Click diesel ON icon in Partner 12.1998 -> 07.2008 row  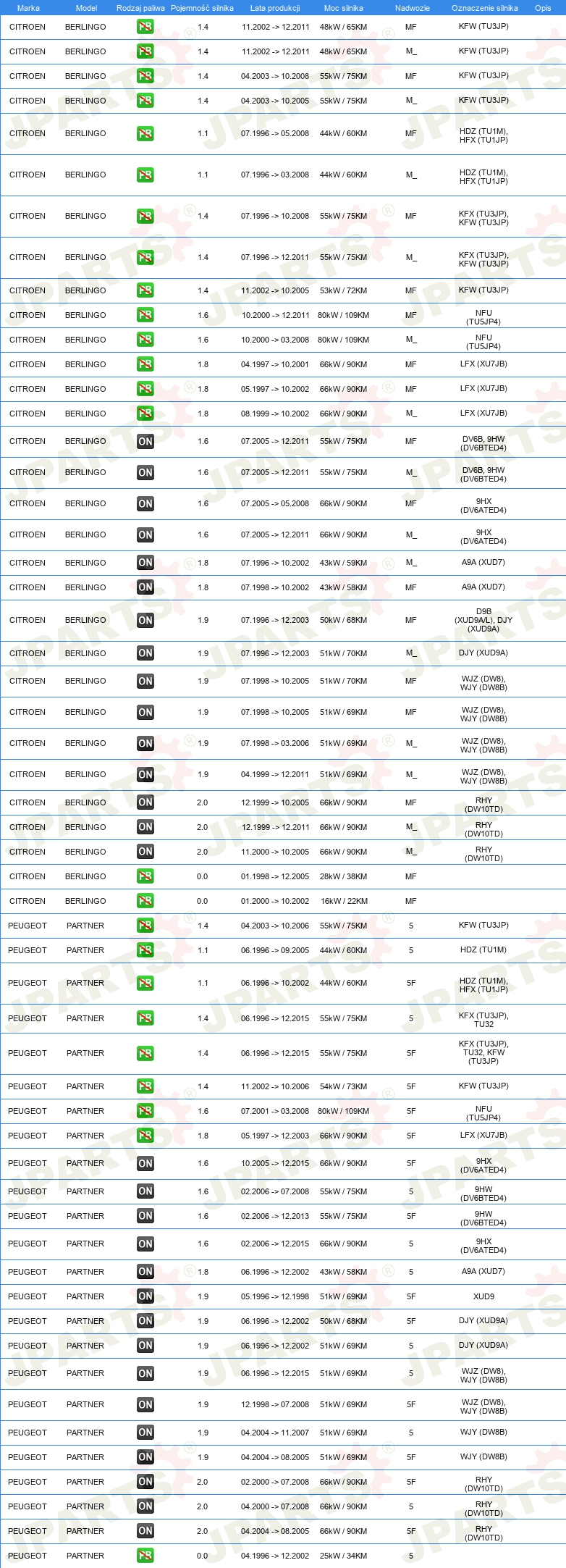145,1404
